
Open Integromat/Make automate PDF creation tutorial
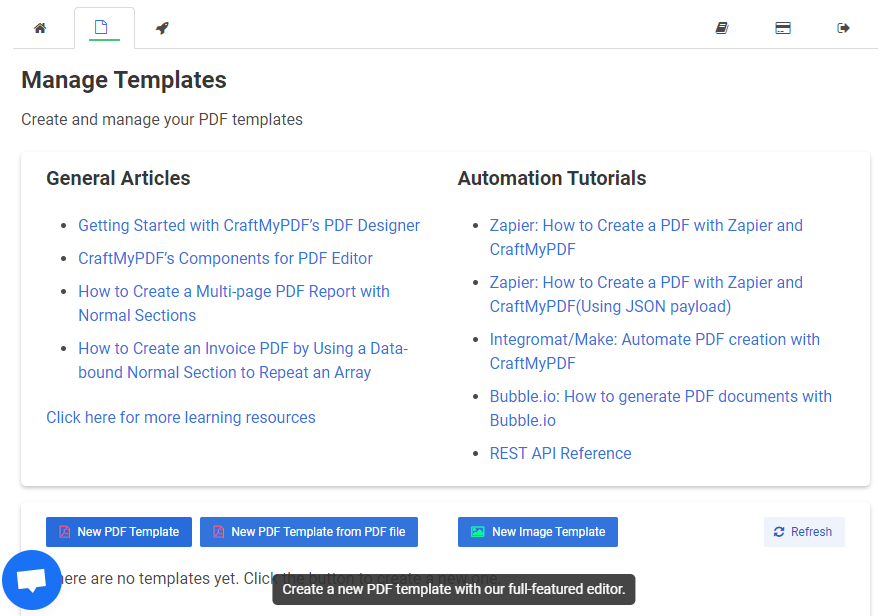pyautogui.click(x=655, y=351)
